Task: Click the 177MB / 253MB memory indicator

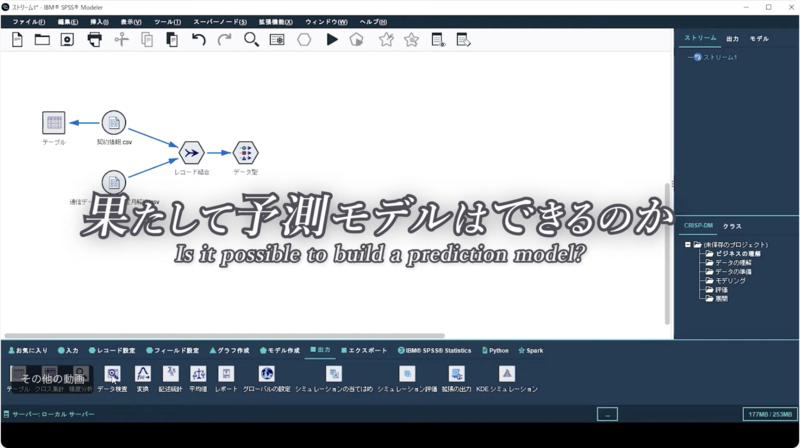Action: (770, 414)
